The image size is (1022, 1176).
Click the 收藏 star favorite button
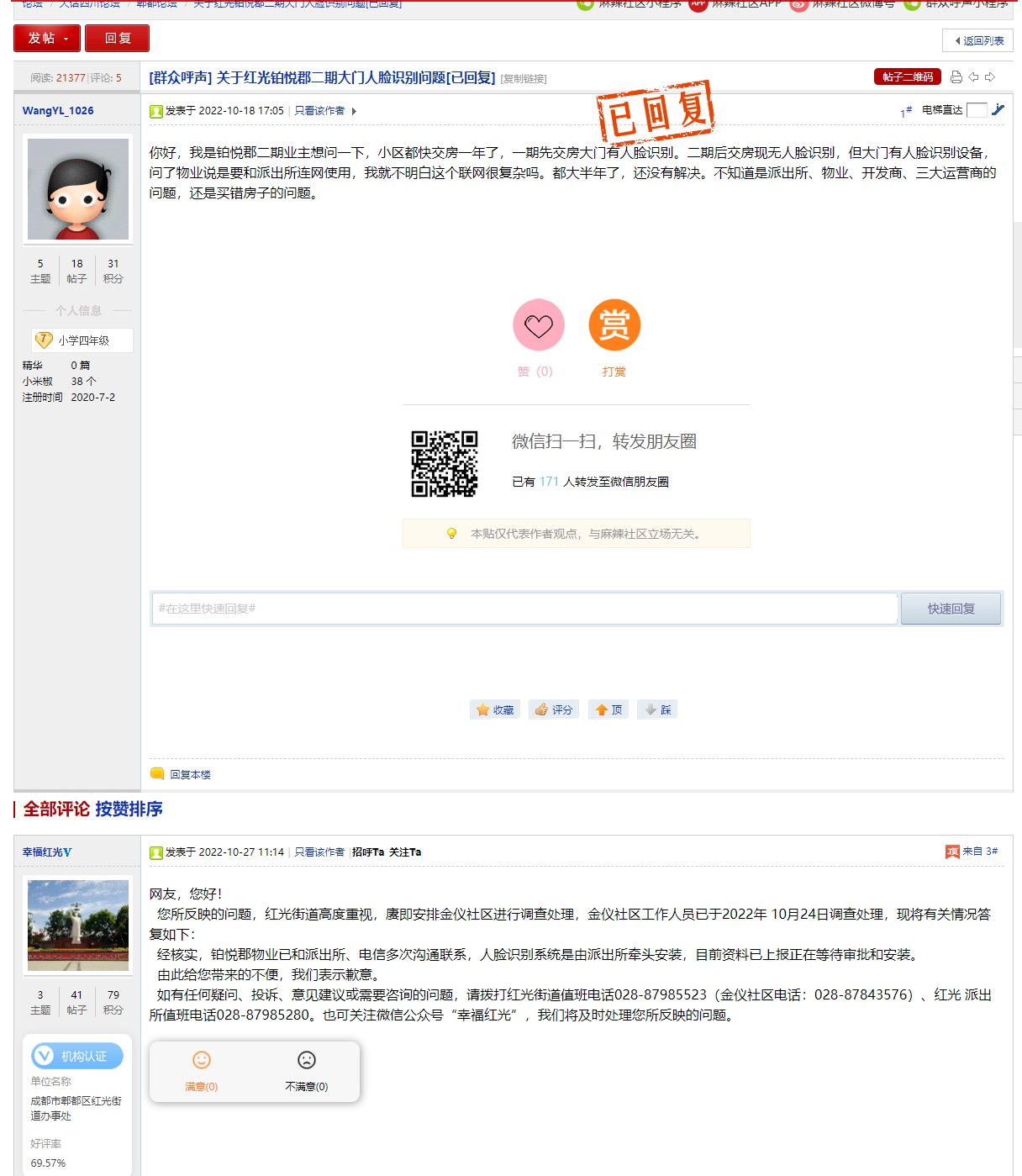494,709
